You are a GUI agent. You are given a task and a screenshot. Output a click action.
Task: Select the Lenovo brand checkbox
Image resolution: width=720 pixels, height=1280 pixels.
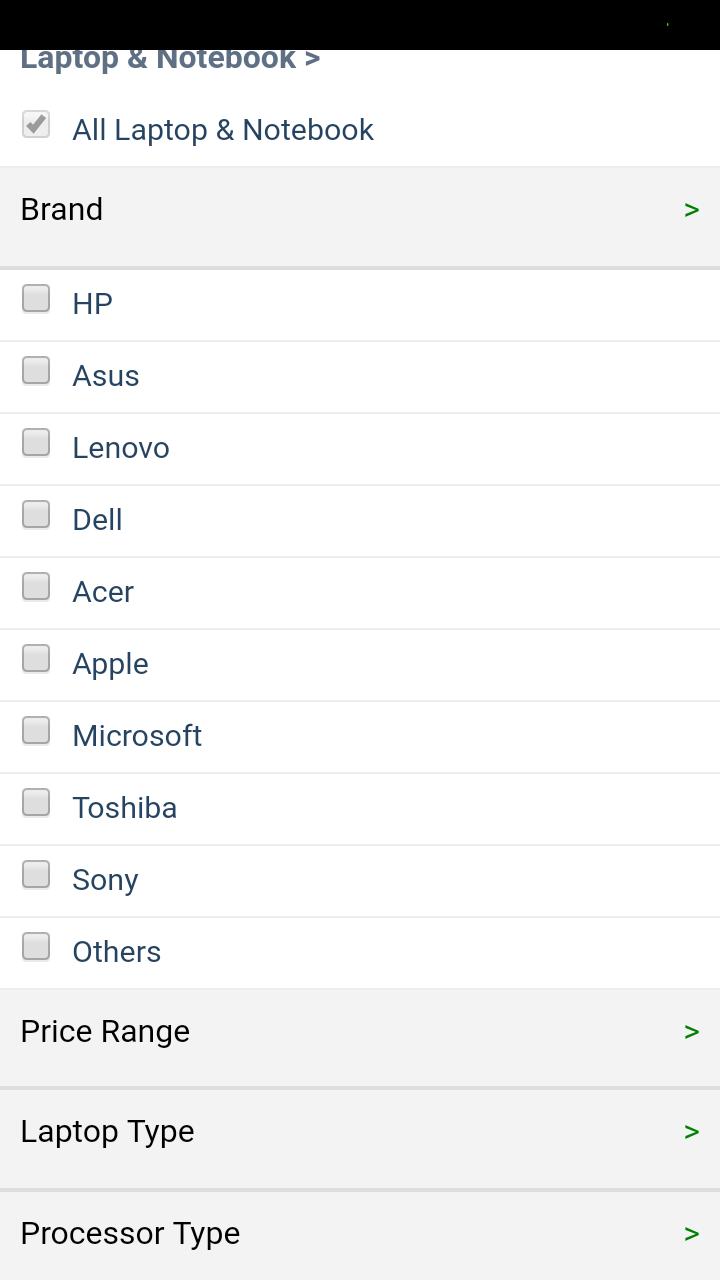point(36,442)
